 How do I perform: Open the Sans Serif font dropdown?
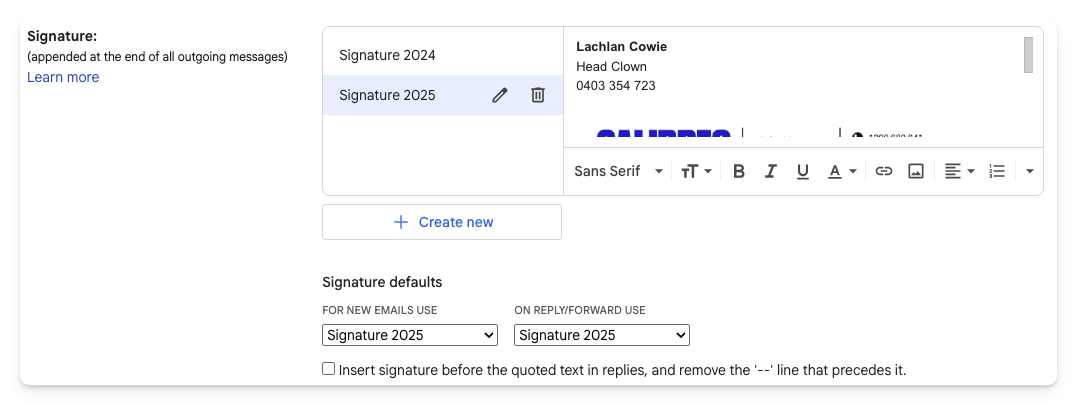tap(618, 171)
